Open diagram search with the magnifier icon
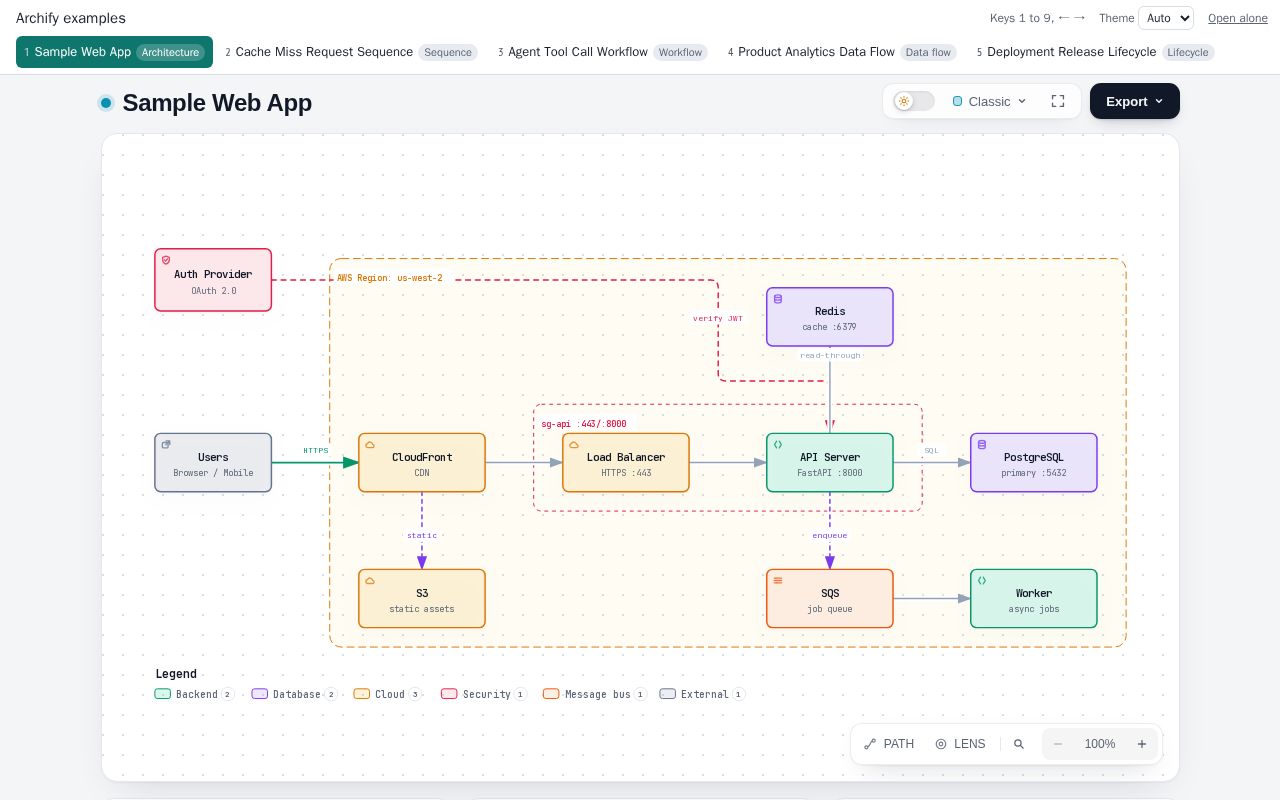The image size is (1280, 800). pos(1019,744)
